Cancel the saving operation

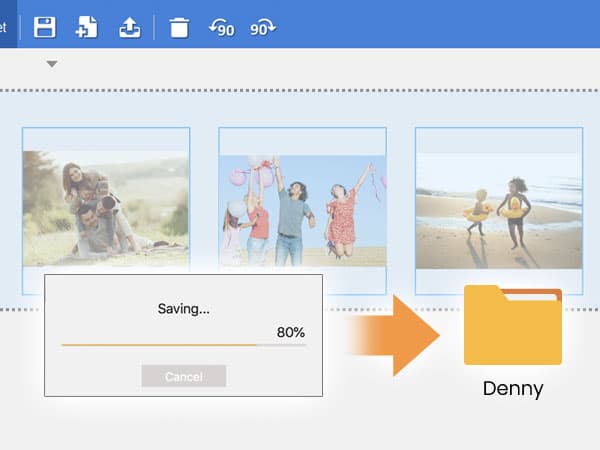pyautogui.click(x=183, y=376)
